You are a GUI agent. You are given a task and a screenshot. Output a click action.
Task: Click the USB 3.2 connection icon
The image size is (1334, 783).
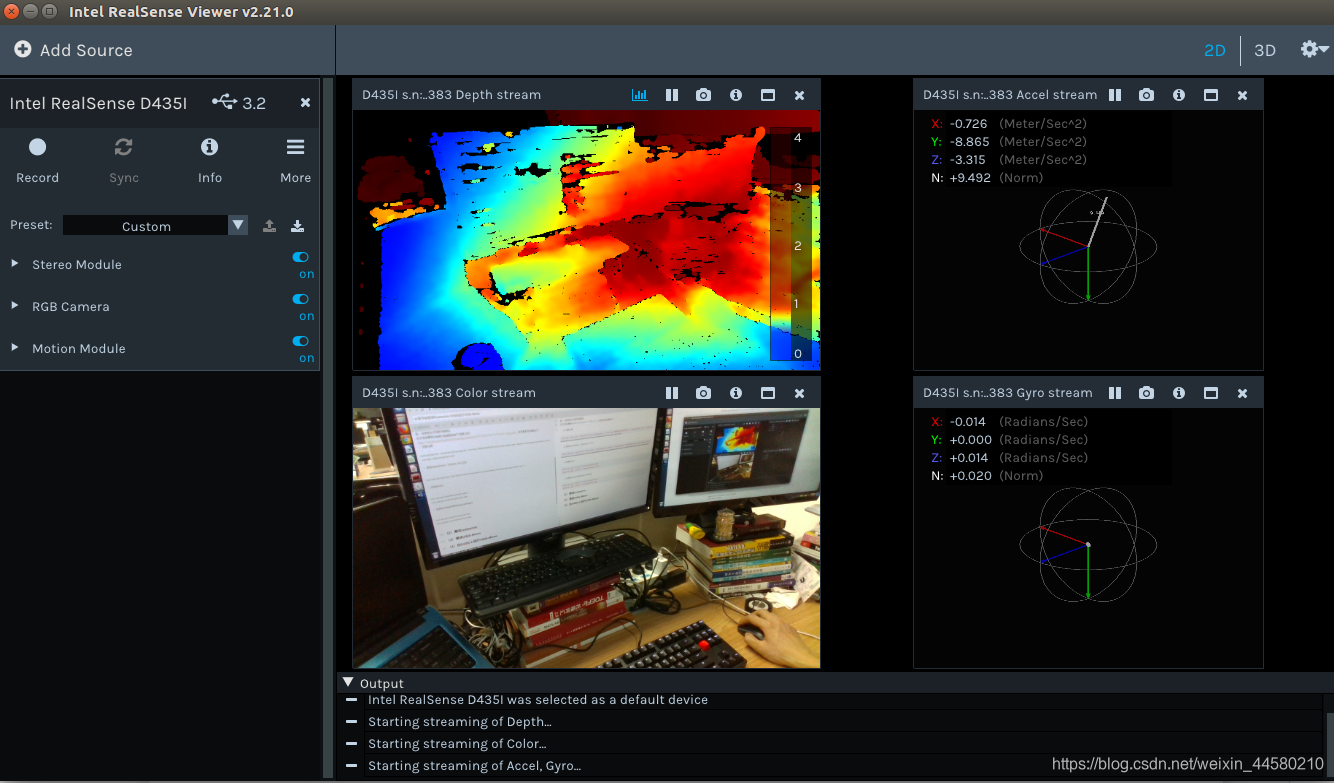tap(224, 102)
